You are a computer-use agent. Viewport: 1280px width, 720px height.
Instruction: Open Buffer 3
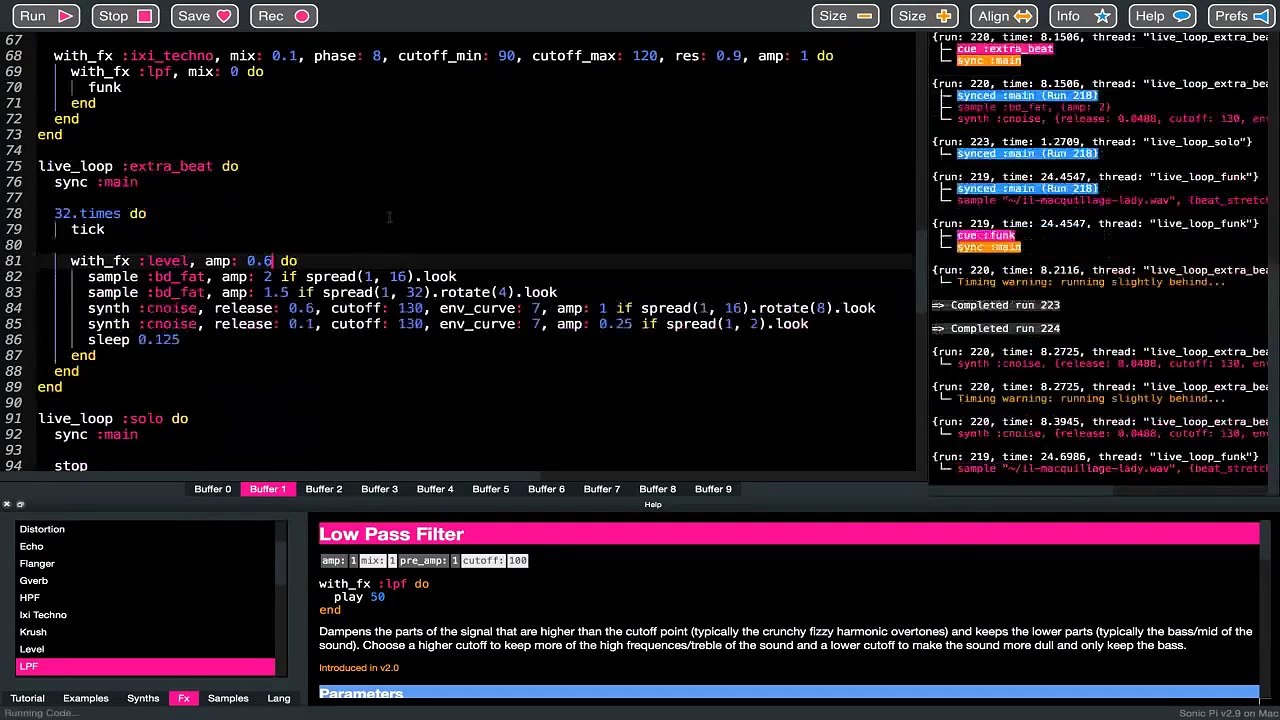tap(379, 489)
